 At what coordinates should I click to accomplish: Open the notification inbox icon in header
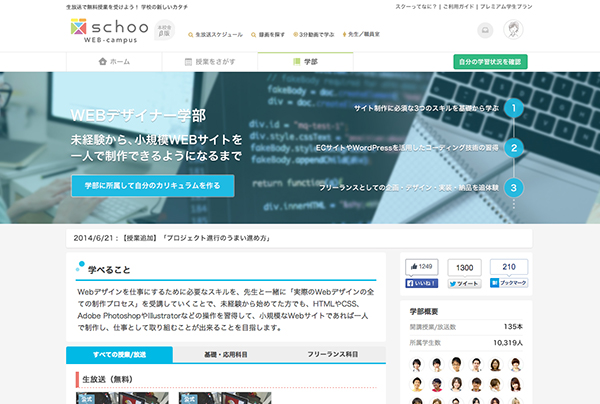pyautogui.click(x=483, y=31)
